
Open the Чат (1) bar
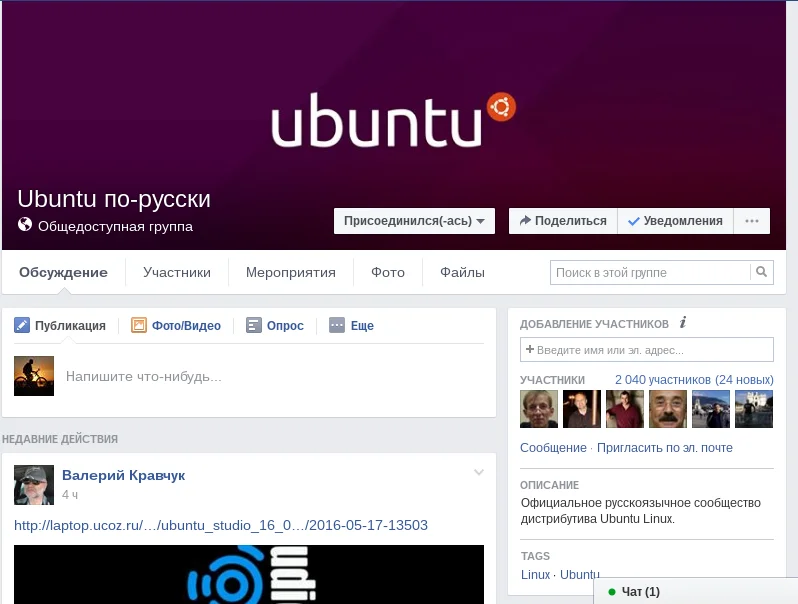695,591
